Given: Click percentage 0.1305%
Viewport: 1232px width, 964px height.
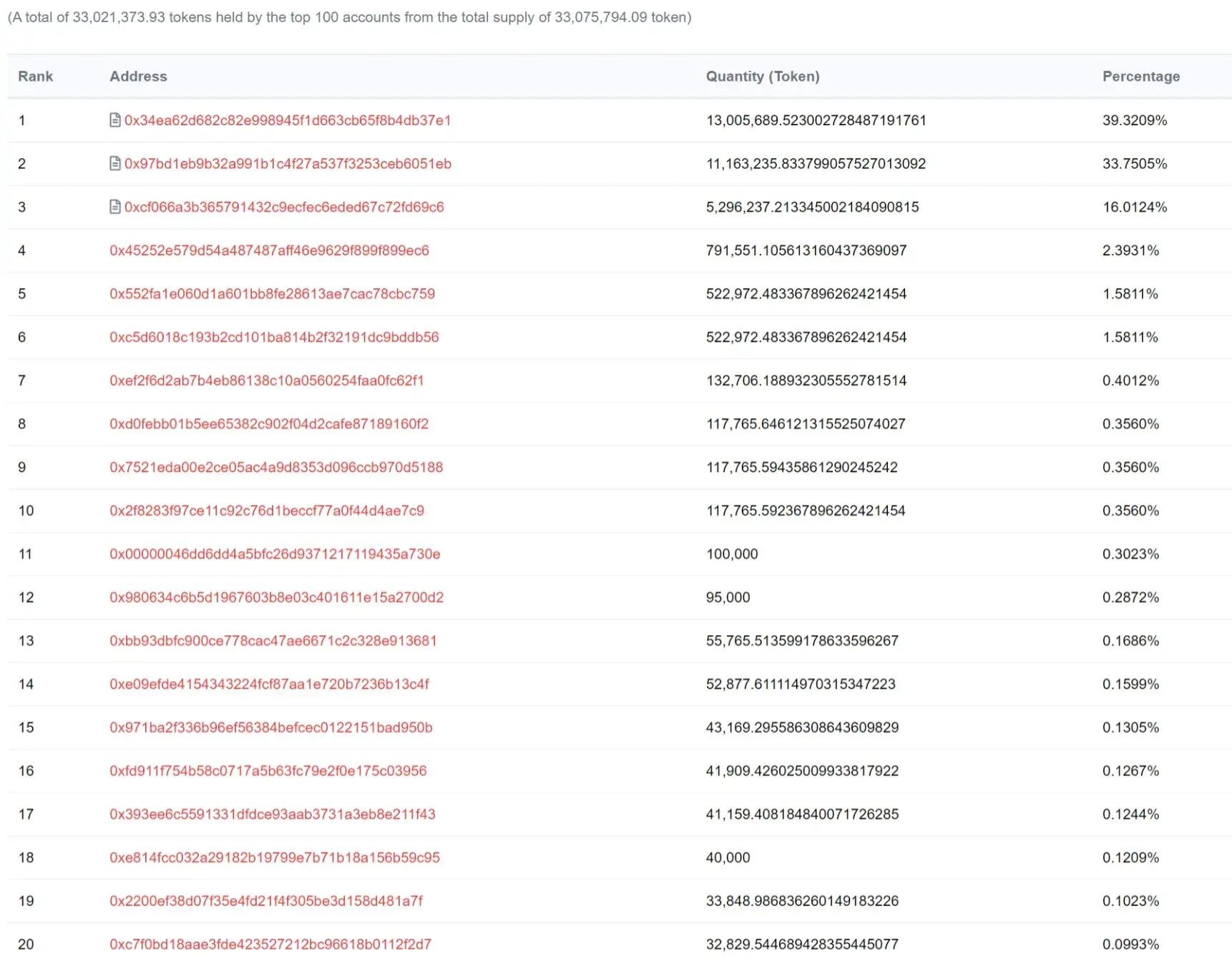Looking at the screenshot, I should (x=1131, y=727).
